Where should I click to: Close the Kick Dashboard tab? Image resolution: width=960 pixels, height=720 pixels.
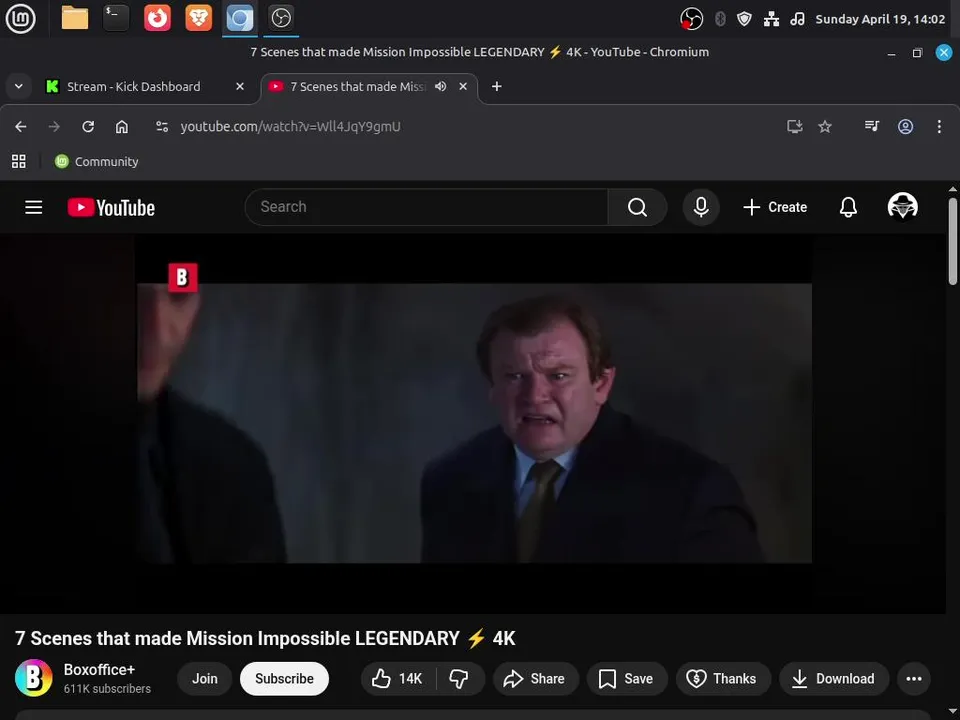click(240, 86)
